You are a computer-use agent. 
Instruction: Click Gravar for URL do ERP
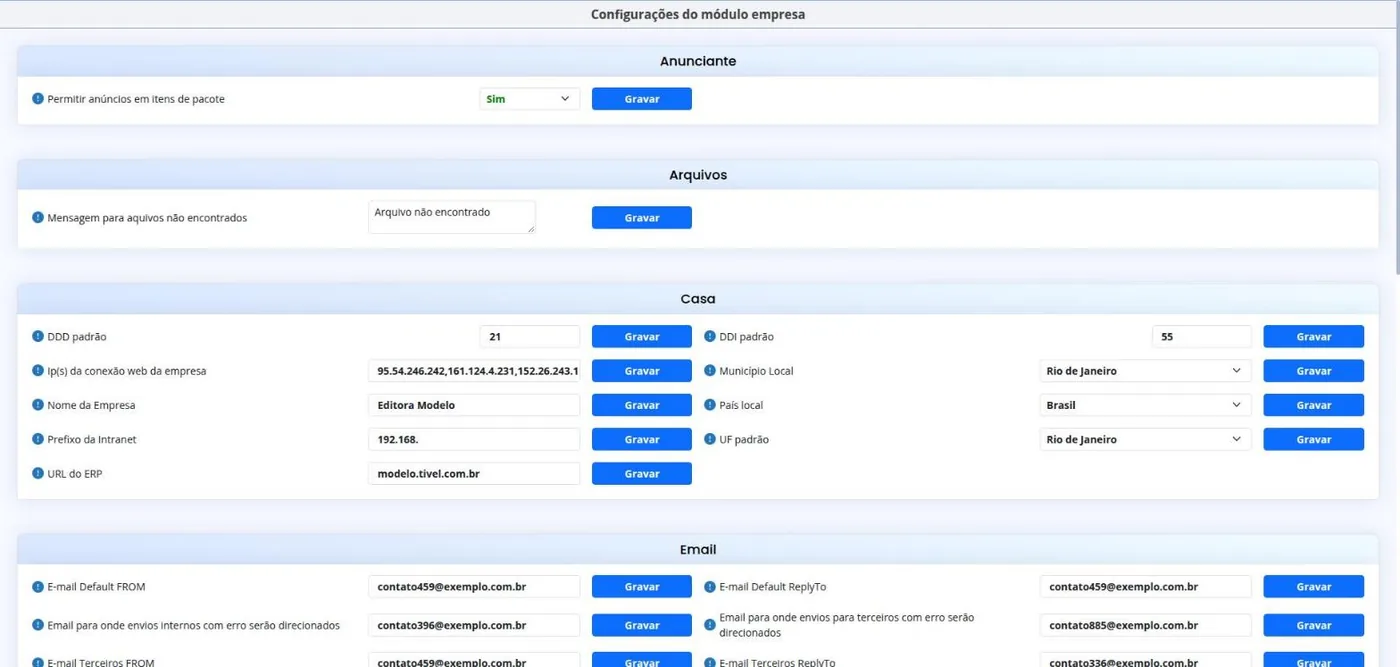[x=642, y=473]
